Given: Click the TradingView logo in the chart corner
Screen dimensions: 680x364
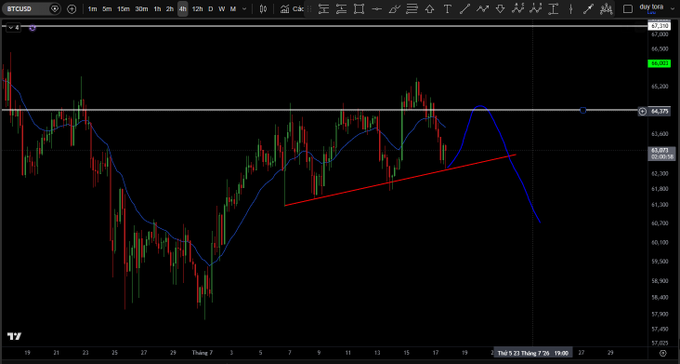Looking at the screenshot, I should 14,336.
